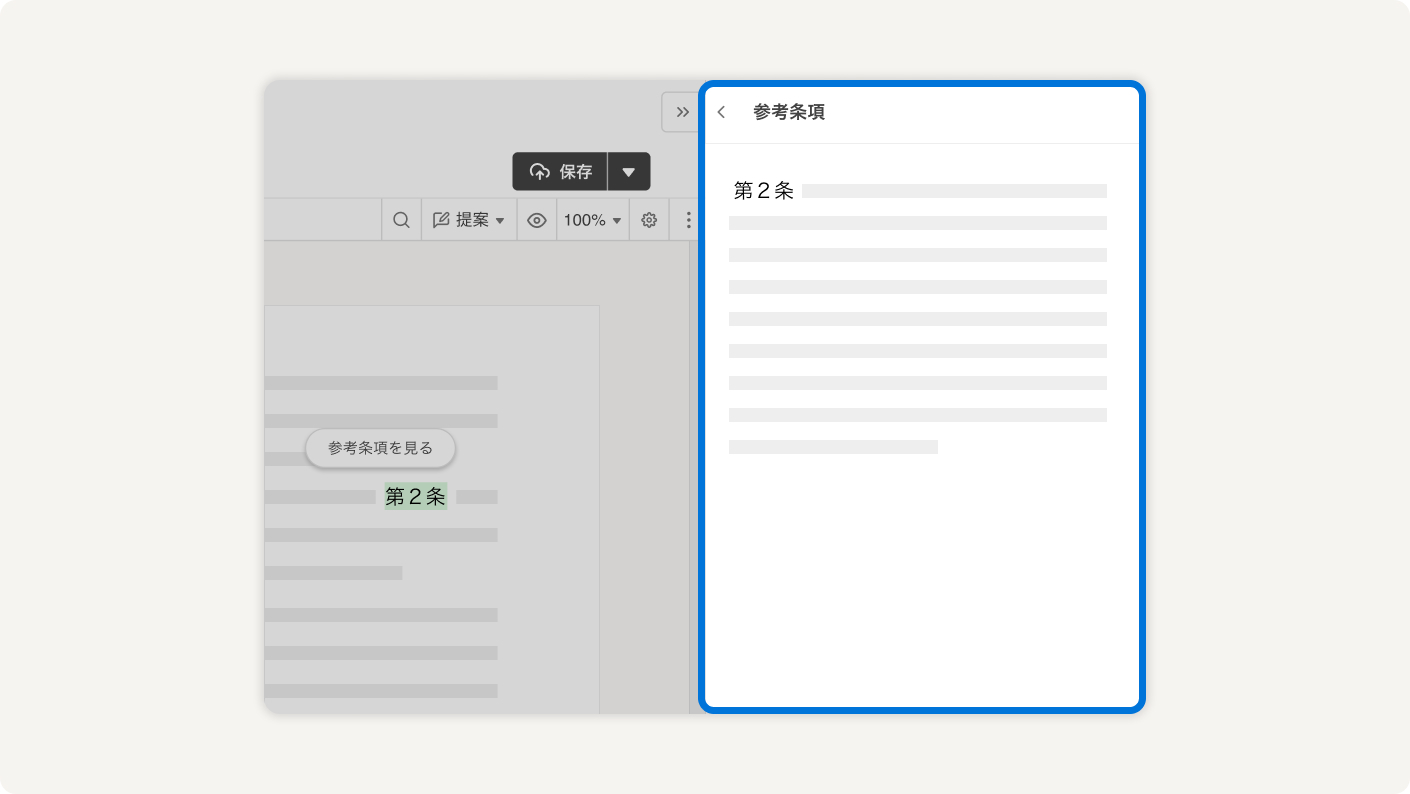Click the search magnifier icon
This screenshot has width=1410, height=794.
pyautogui.click(x=401, y=220)
